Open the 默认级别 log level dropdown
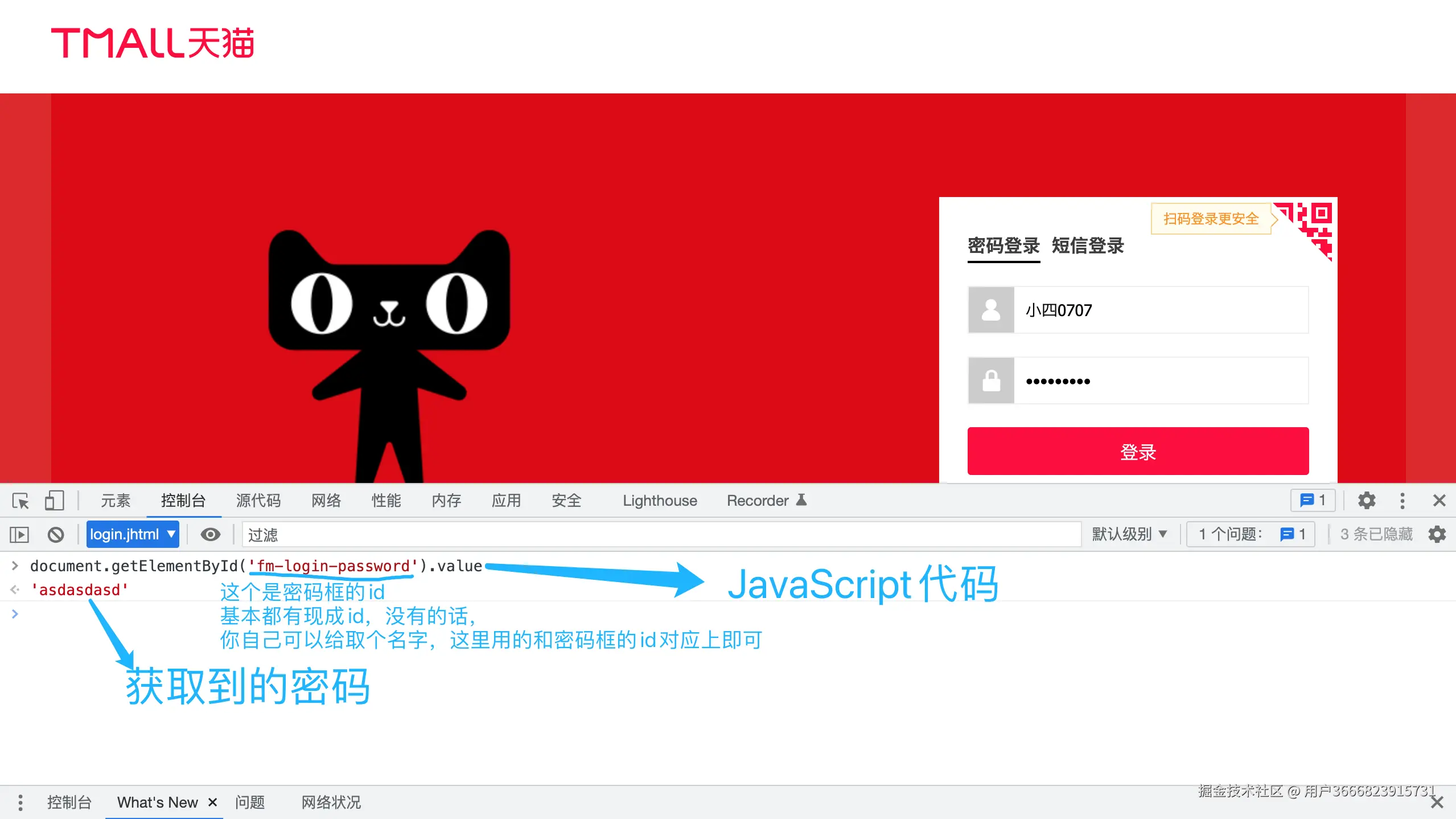 point(1129,534)
